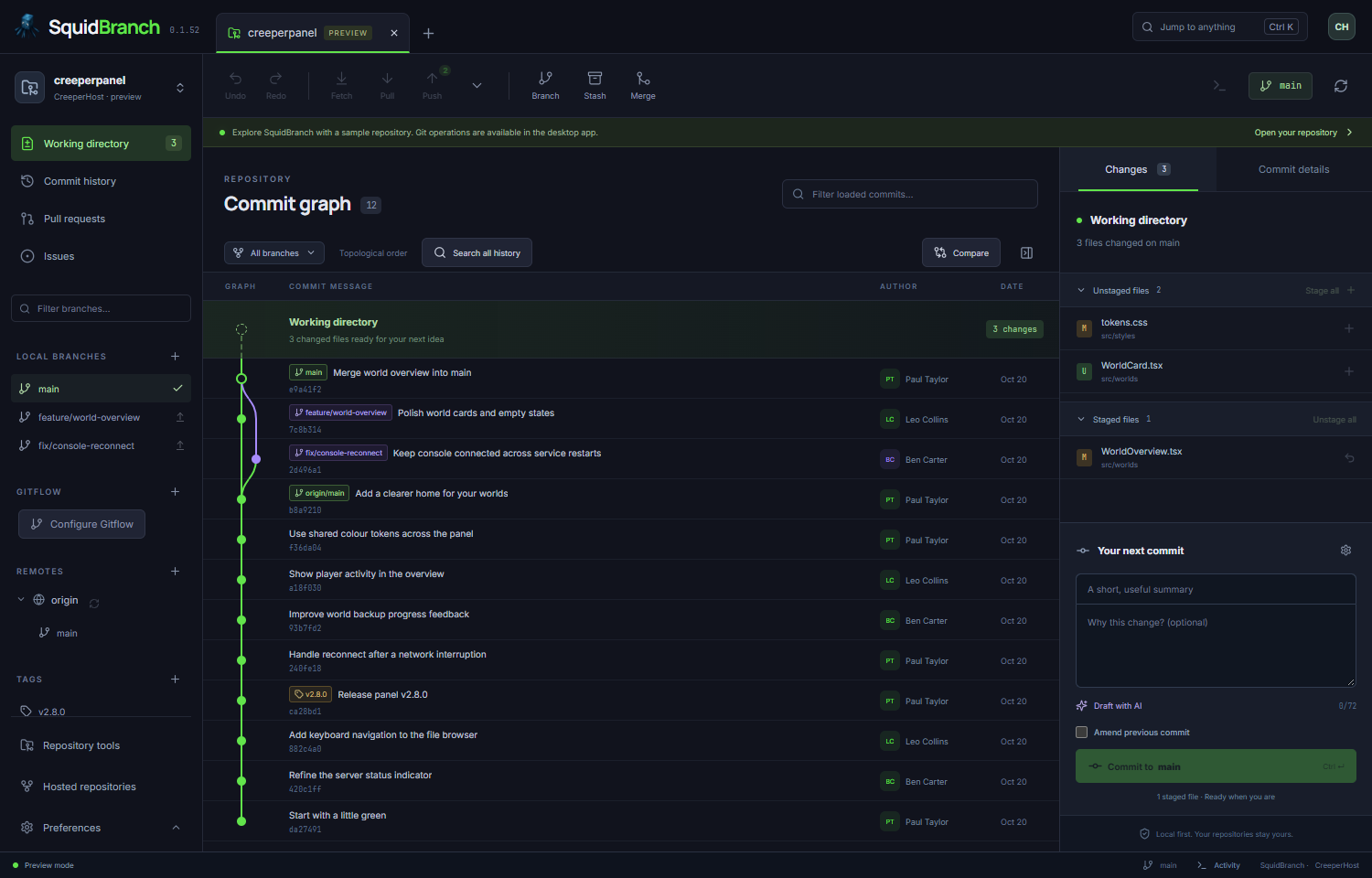Select the Changes tab

coord(1138,169)
